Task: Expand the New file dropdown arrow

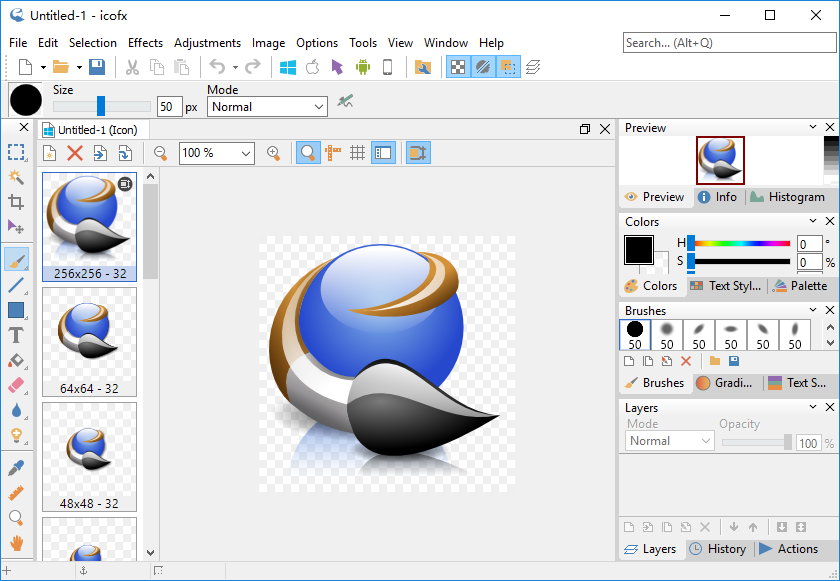Action: (x=43, y=67)
